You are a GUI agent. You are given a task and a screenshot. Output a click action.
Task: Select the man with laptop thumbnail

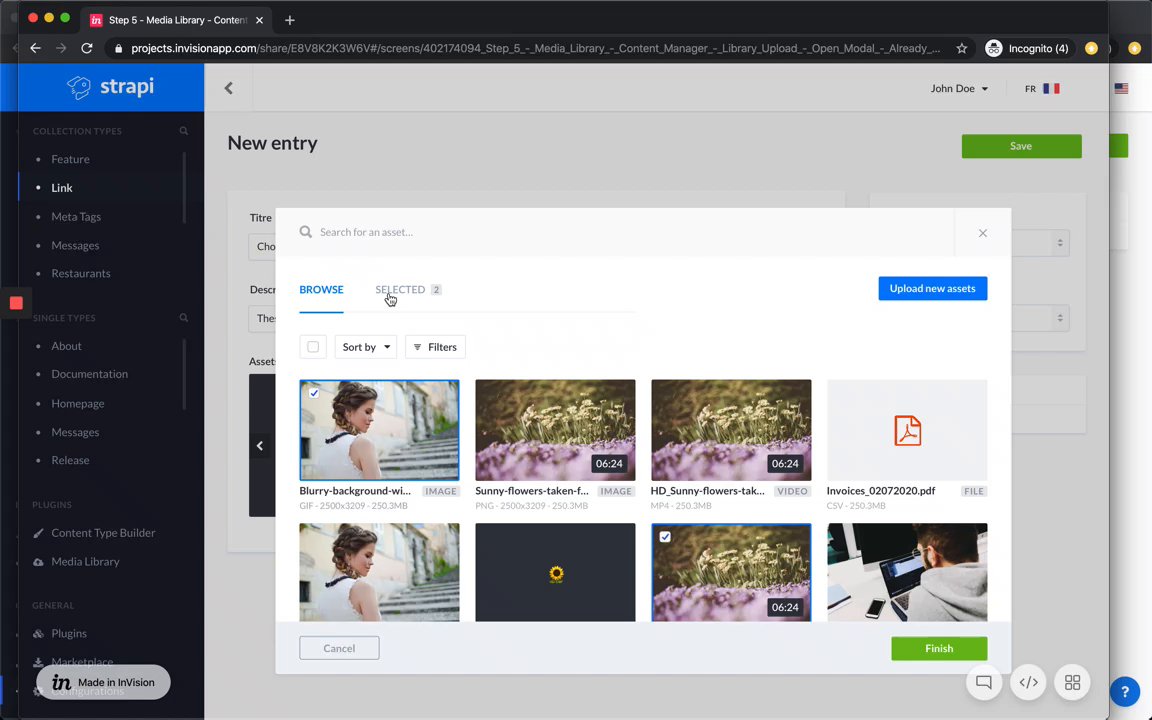[x=907, y=572]
